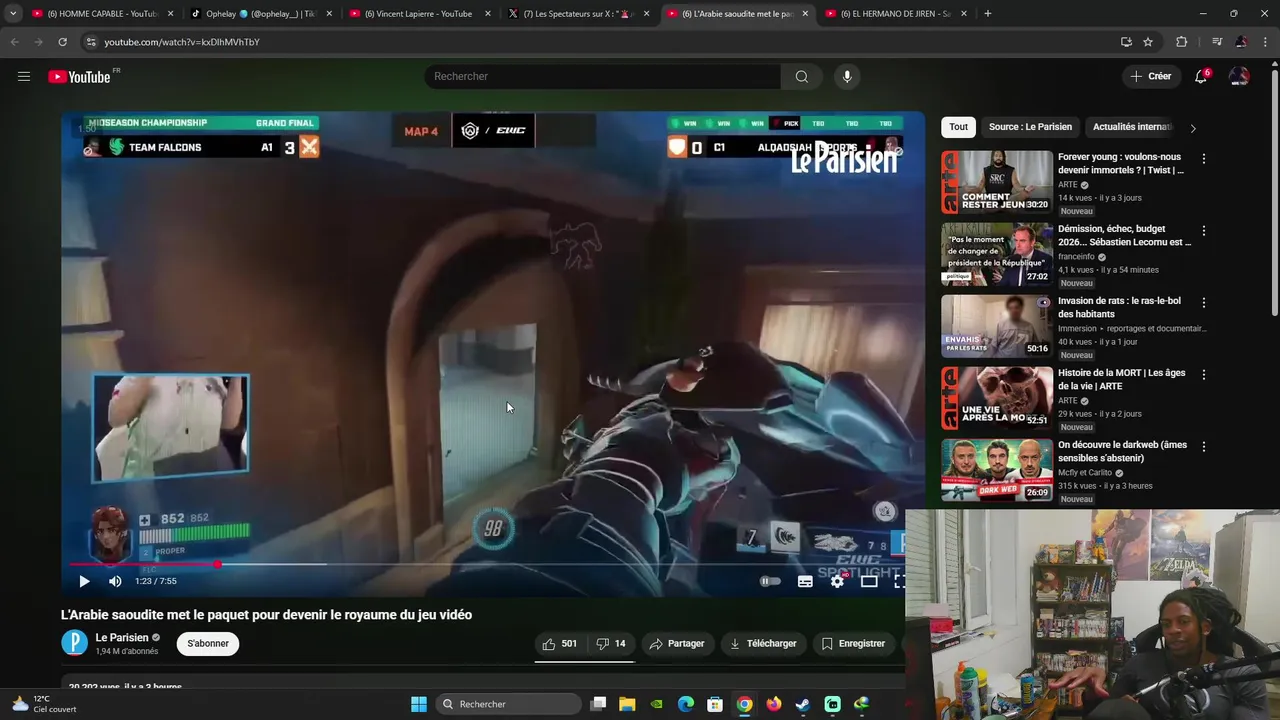
Task: Bookmark this page with the star
Action: pos(1148,42)
